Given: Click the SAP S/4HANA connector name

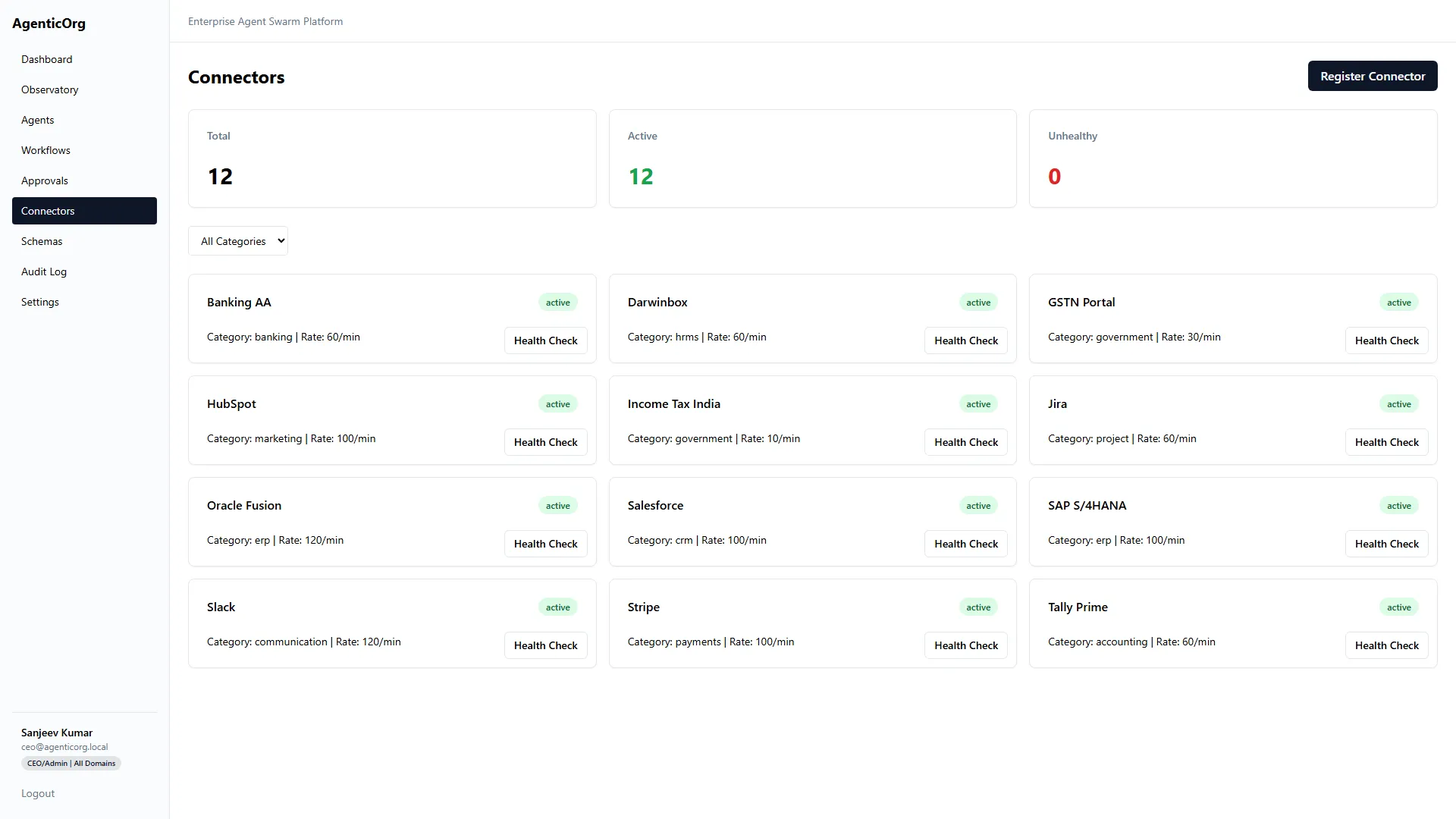Looking at the screenshot, I should pyautogui.click(x=1087, y=505).
